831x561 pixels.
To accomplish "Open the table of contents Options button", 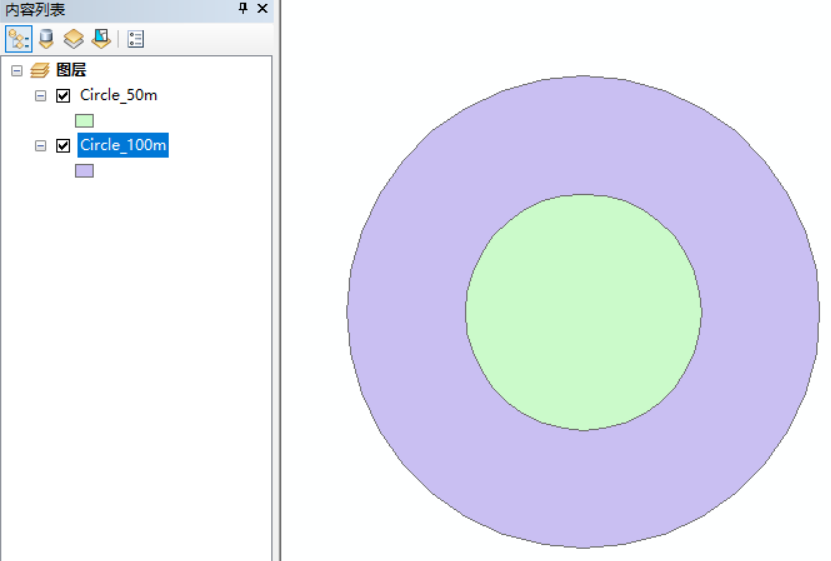I will (x=136, y=39).
